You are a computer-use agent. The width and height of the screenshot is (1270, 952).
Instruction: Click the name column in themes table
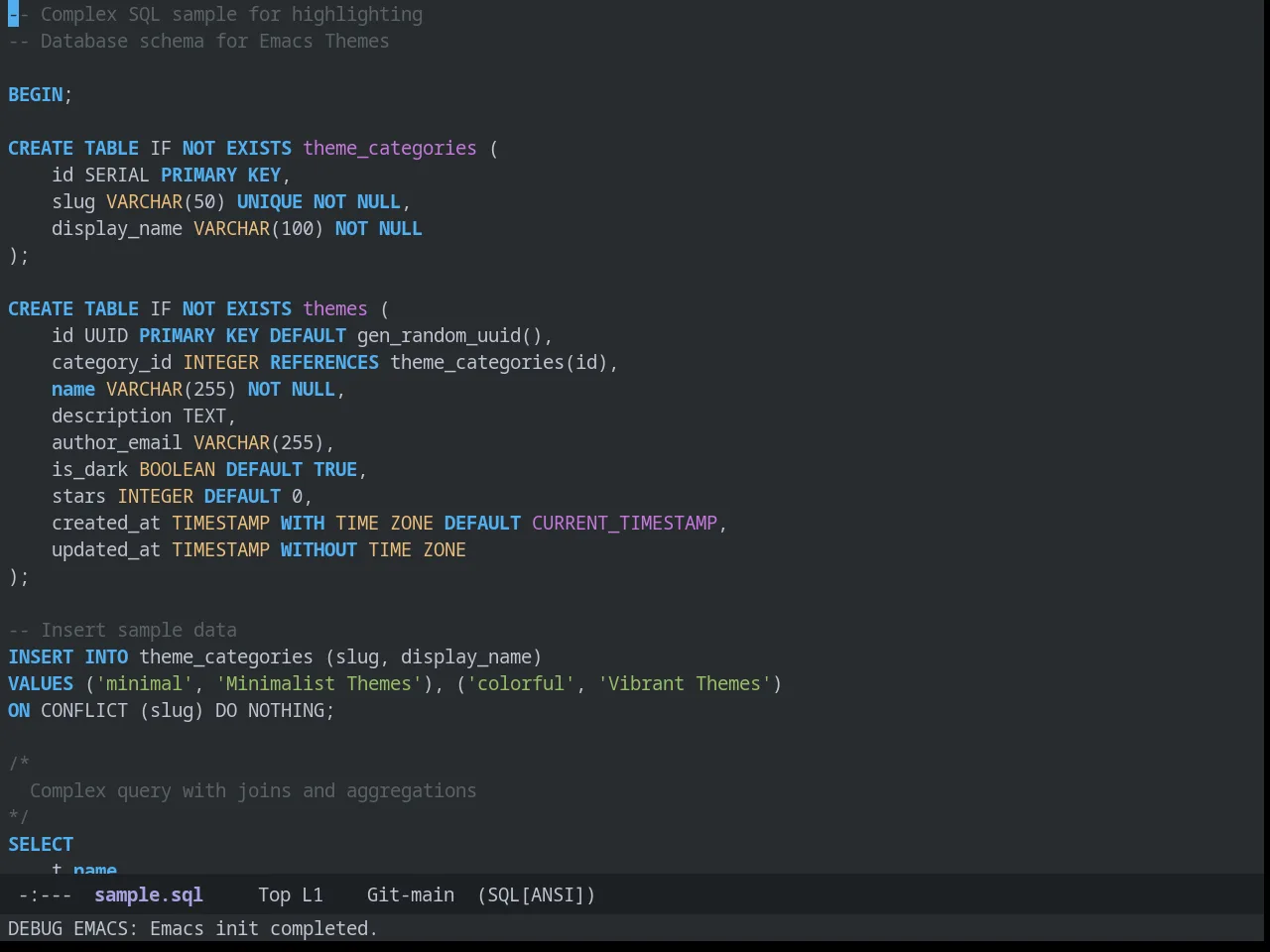point(73,389)
